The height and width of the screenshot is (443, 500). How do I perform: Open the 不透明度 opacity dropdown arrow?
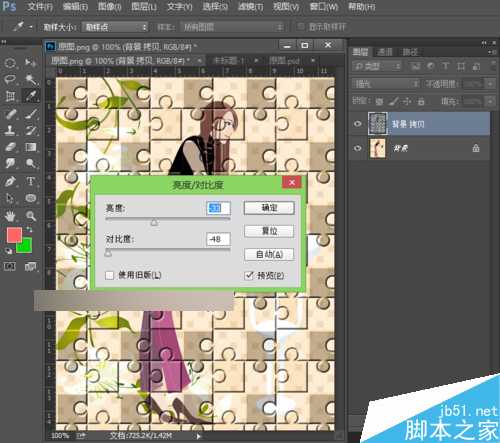[490, 84]
